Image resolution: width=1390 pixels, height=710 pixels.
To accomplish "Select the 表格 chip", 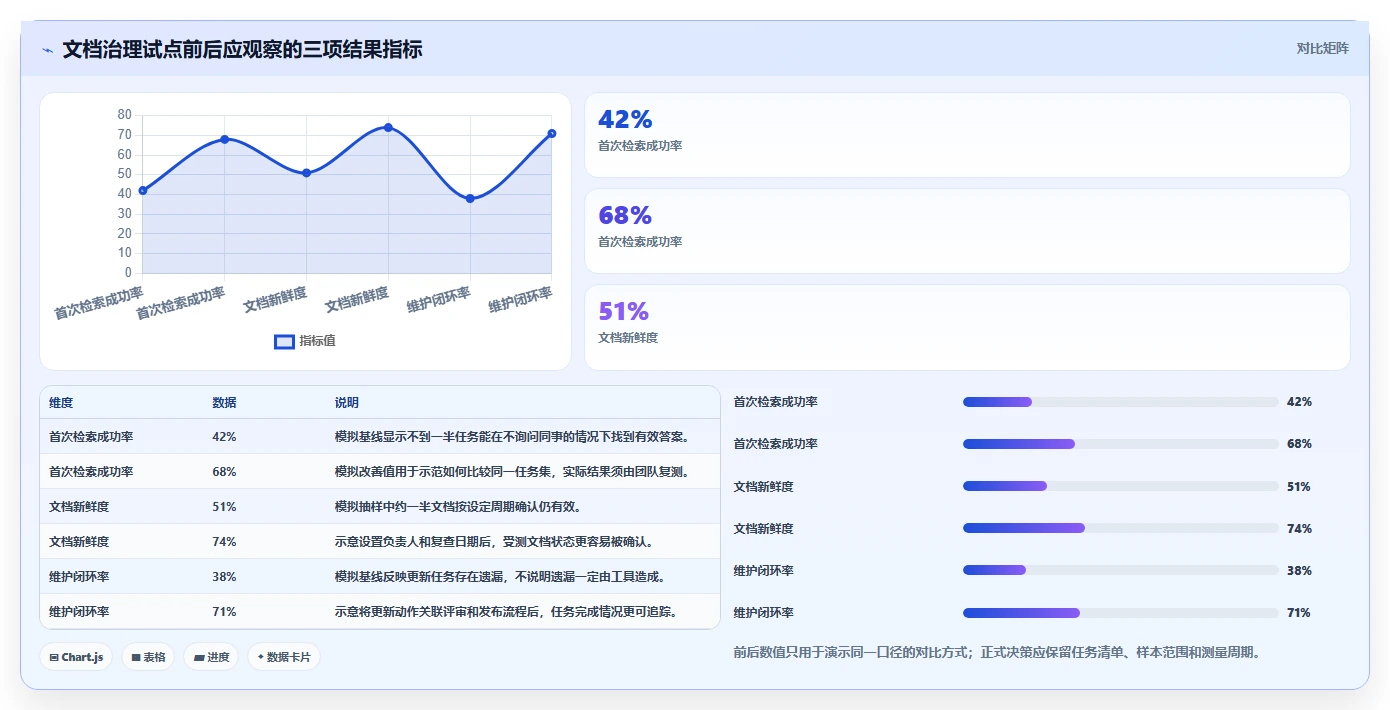I will 149,657.
